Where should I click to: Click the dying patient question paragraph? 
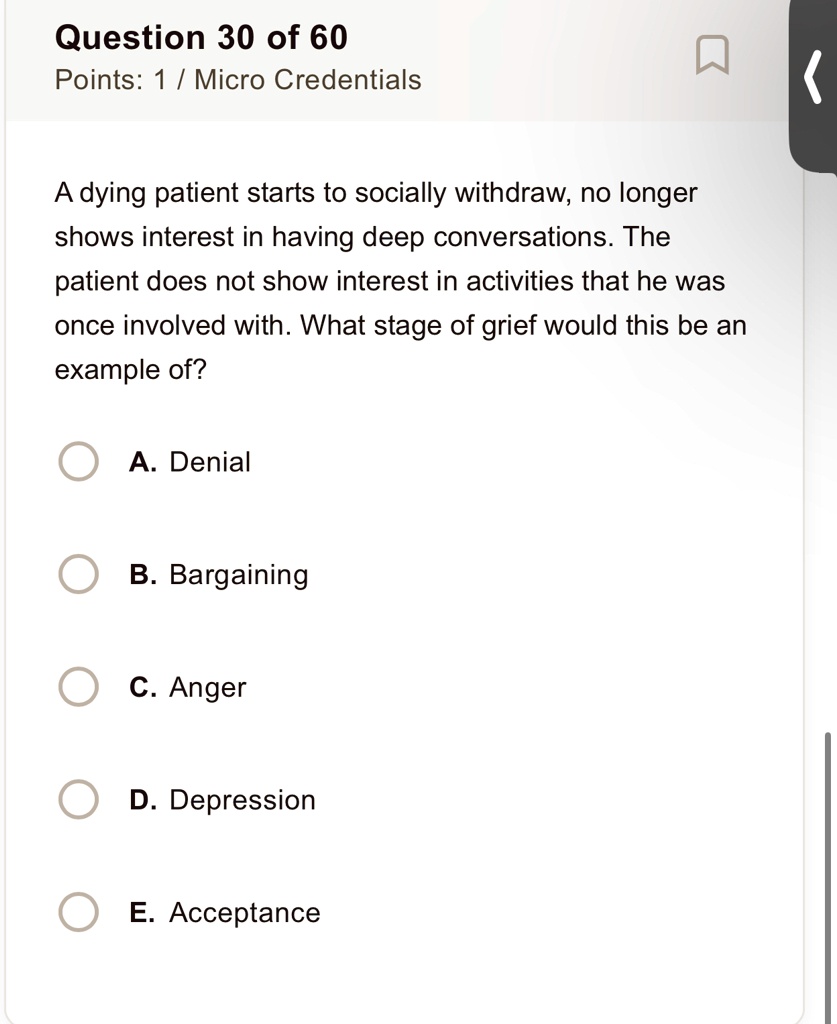tap(400, 281)
